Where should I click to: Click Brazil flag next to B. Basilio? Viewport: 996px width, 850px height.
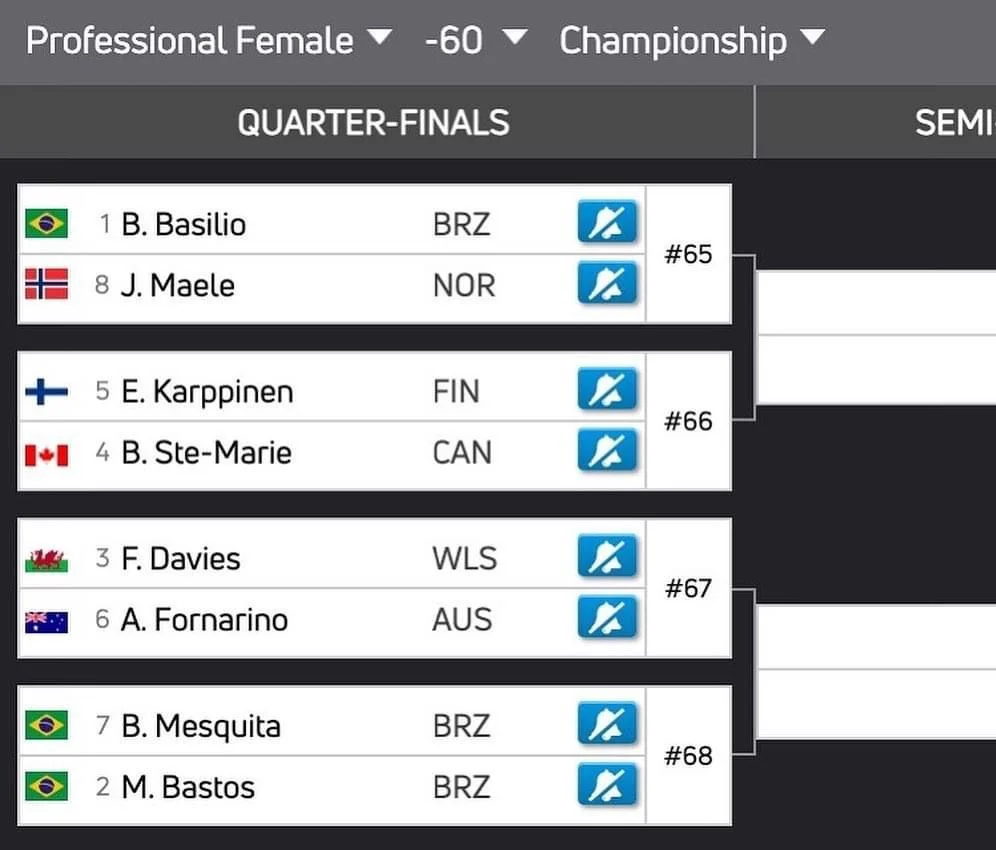[x=46, y=223]
